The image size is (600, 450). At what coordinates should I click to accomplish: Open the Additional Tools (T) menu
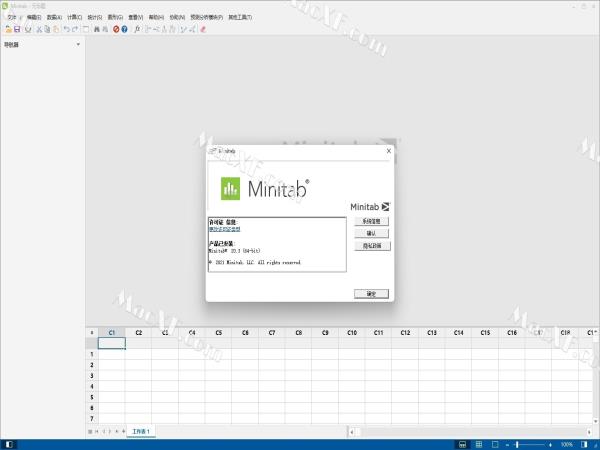[240, 17]
